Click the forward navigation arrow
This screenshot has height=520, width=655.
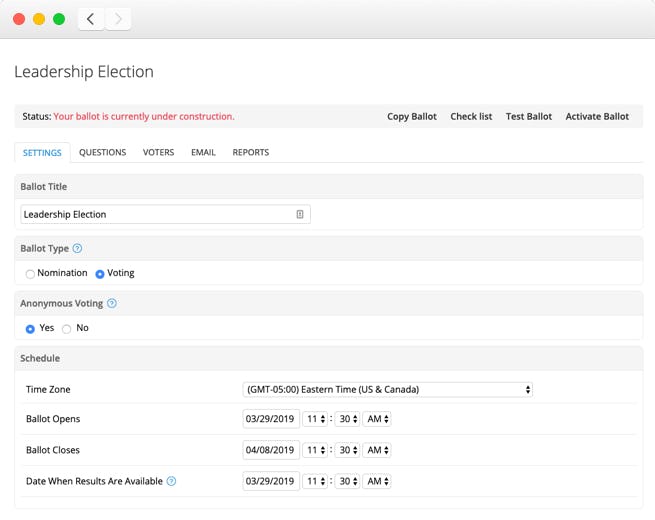pyautogui.click(x=118, y=19)
